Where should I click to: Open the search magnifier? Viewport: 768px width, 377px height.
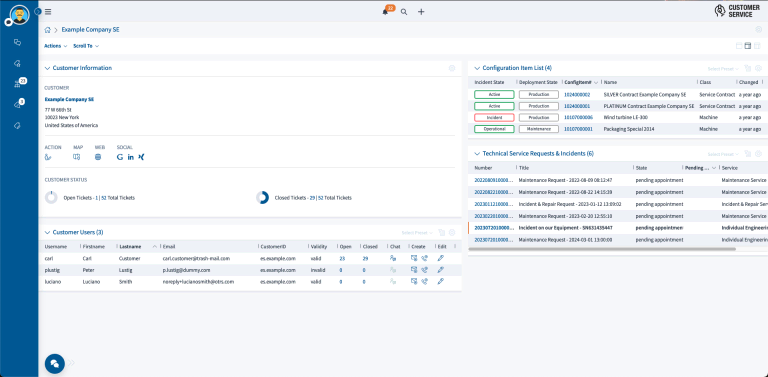point(404,12)
